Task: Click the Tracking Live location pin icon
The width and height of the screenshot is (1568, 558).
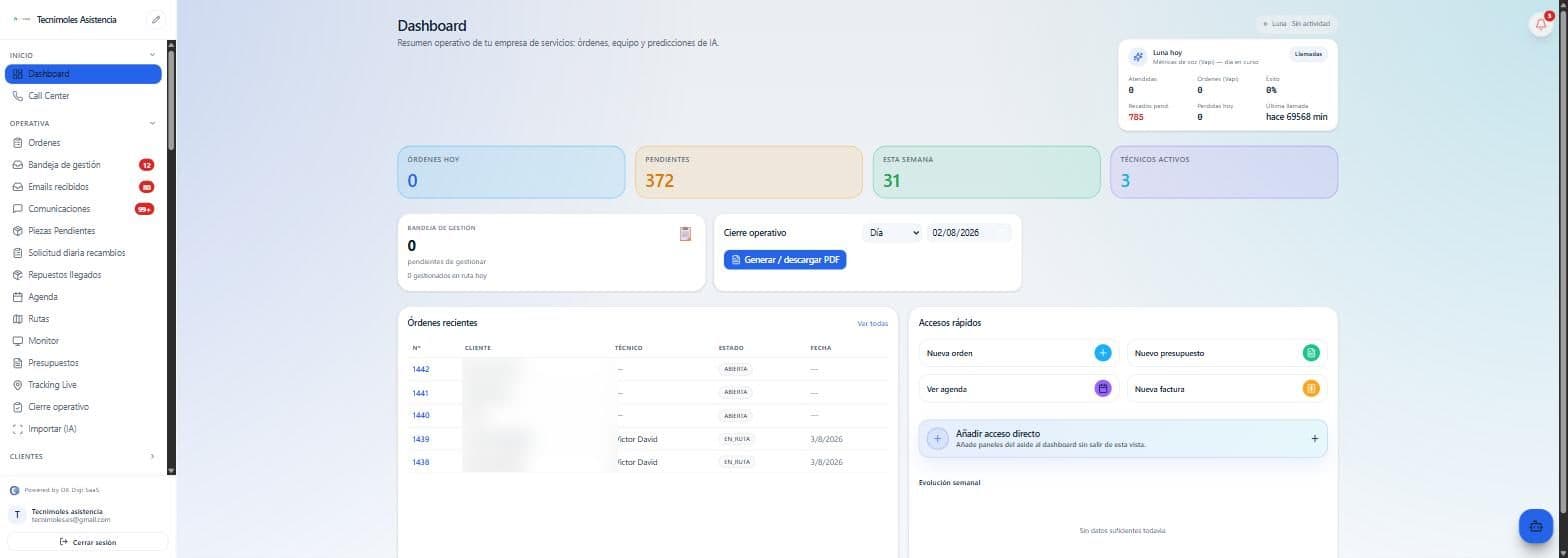Action: click(x=18, y=385)
